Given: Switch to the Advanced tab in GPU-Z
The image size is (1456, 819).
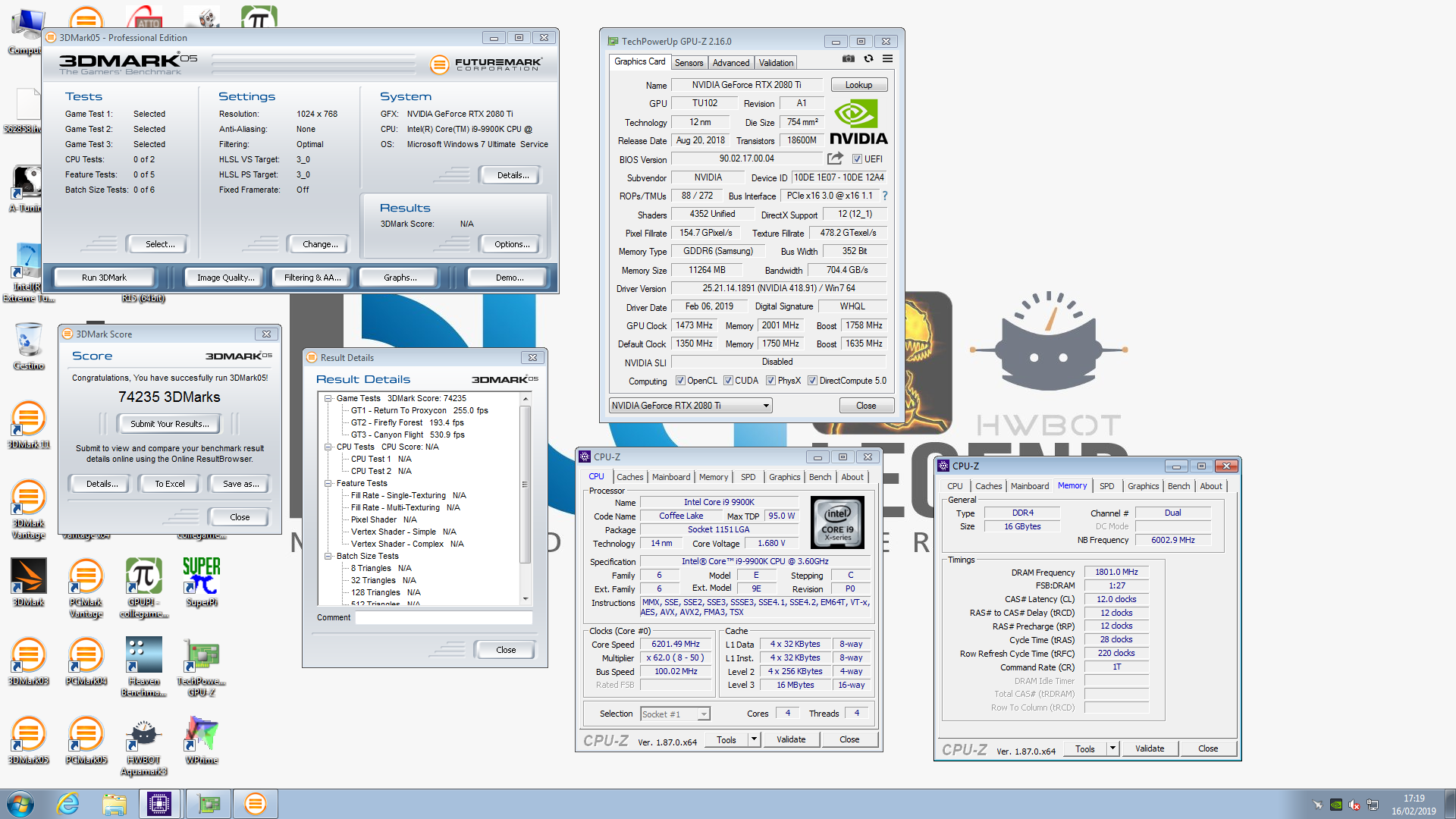Looking at the screenshot, I should (x=730, y=63).
